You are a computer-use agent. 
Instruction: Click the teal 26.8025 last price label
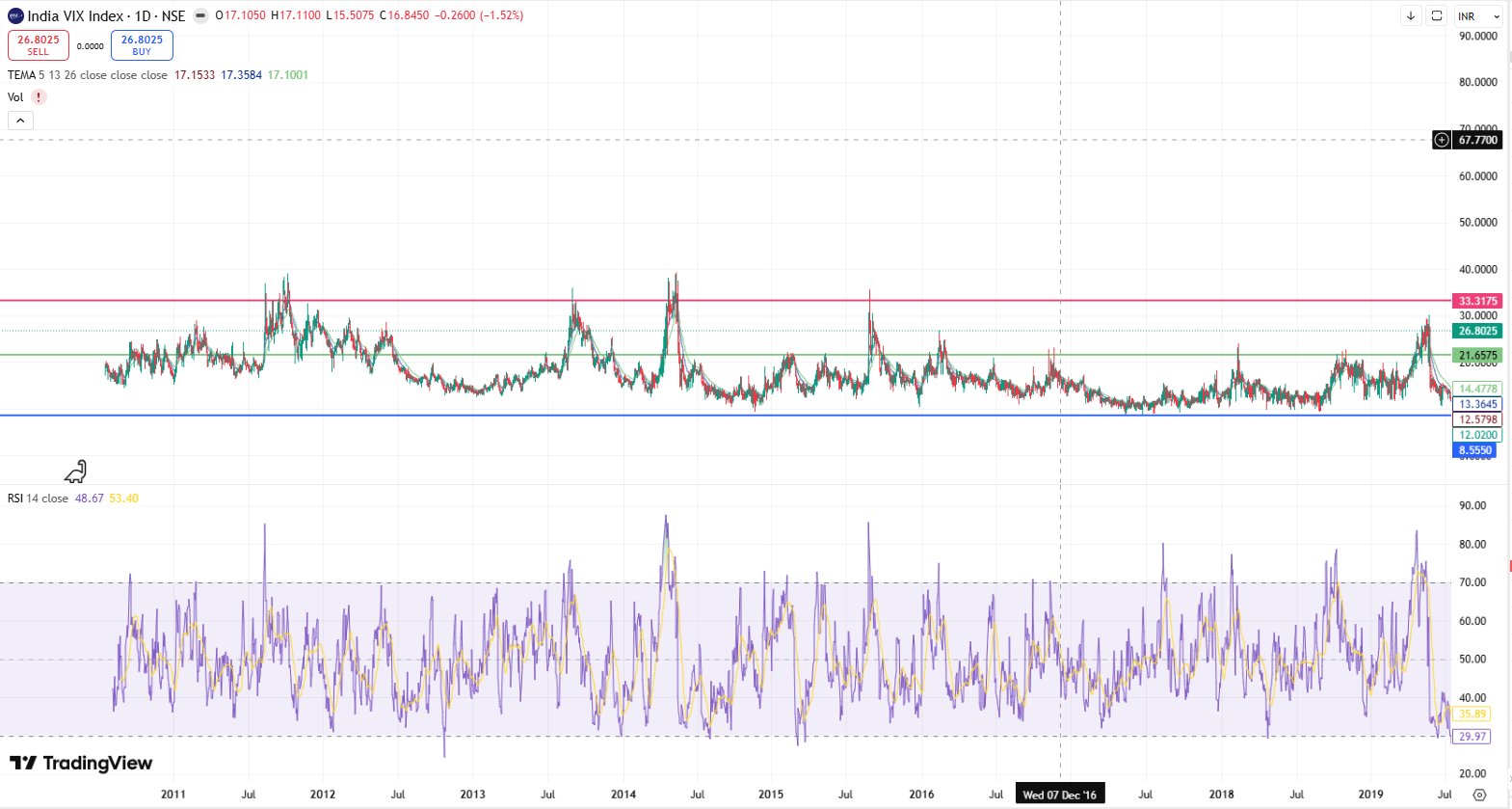pyautogui.click(x=1477, y=331)
